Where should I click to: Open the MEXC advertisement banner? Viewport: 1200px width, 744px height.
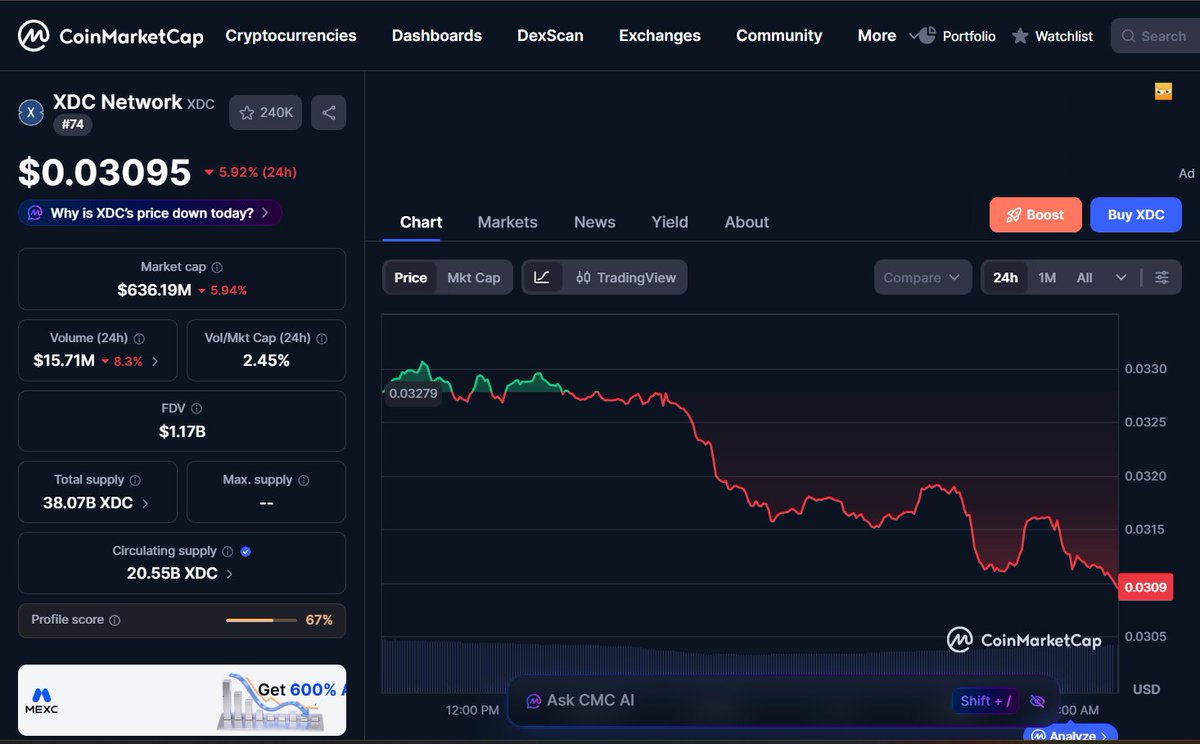pyautogui.click(x=182, y=700)
